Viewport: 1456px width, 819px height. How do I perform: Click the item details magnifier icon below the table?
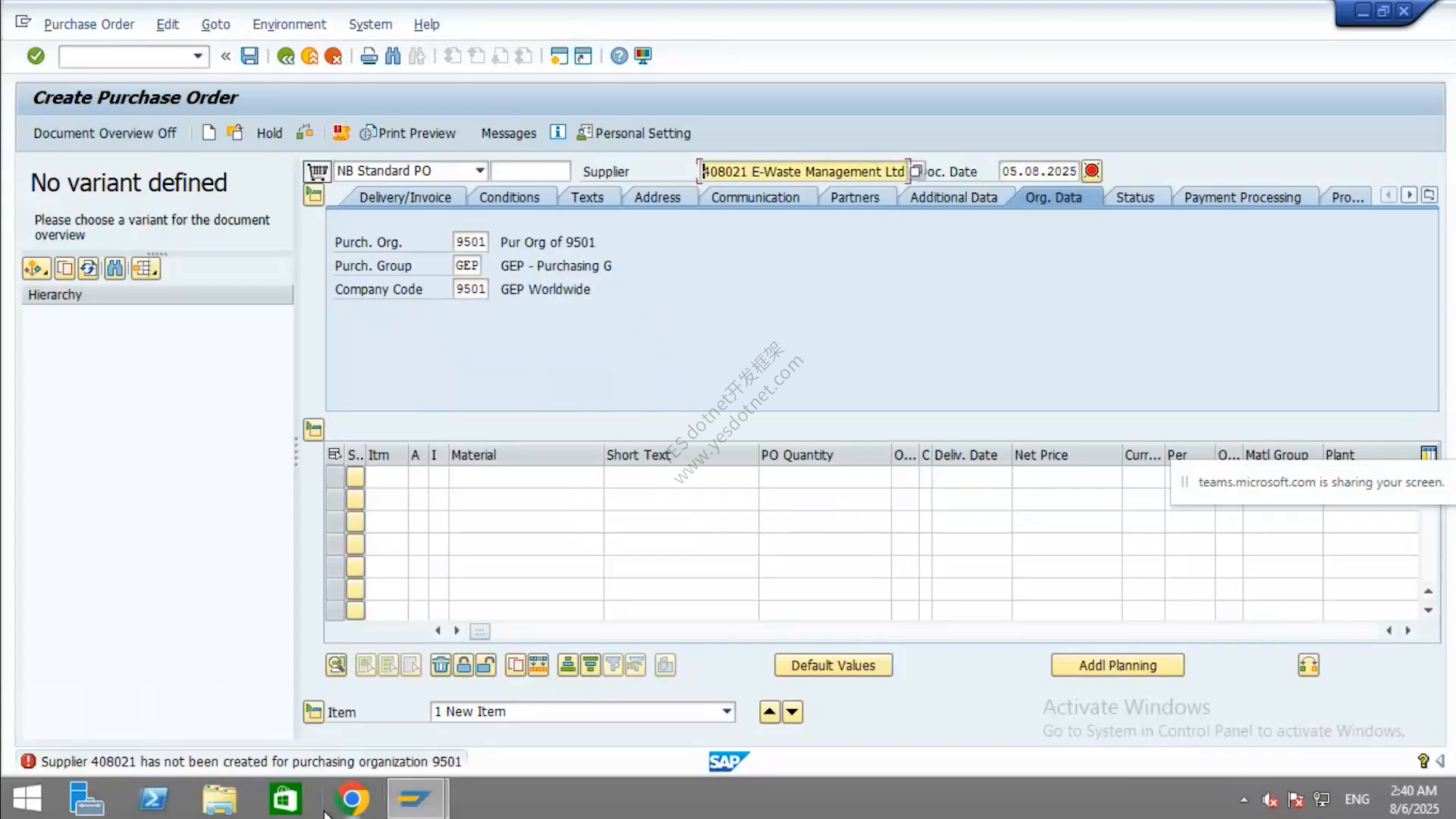(336, 665)
